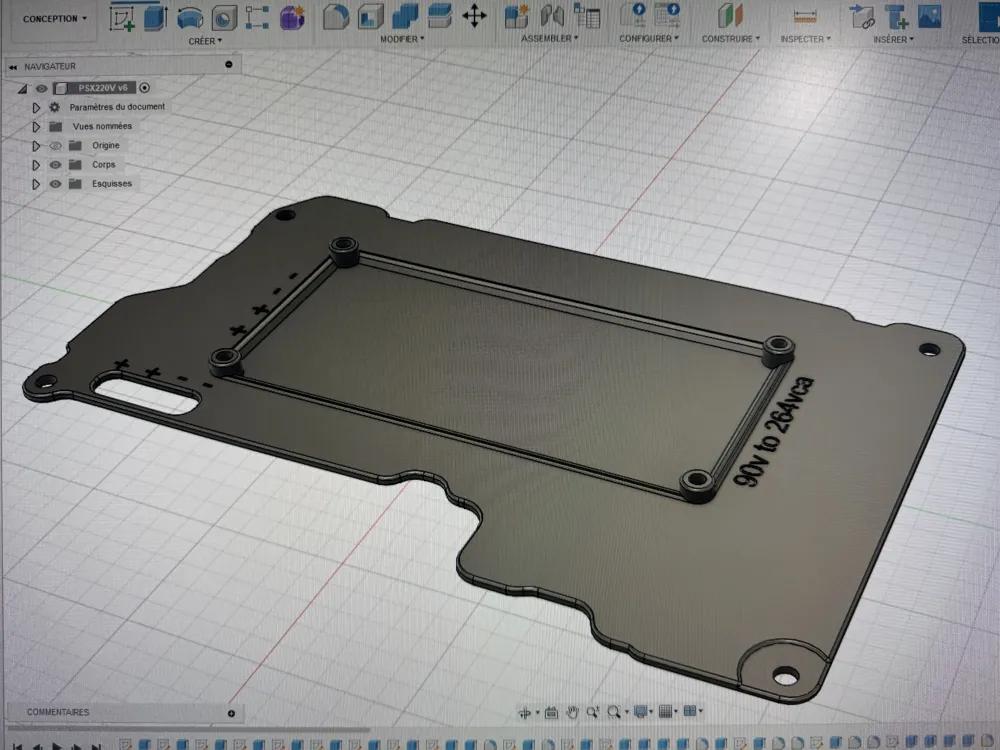1000x750 pixels.
Task: Open the Configurer menu
Action: point(649,39)
